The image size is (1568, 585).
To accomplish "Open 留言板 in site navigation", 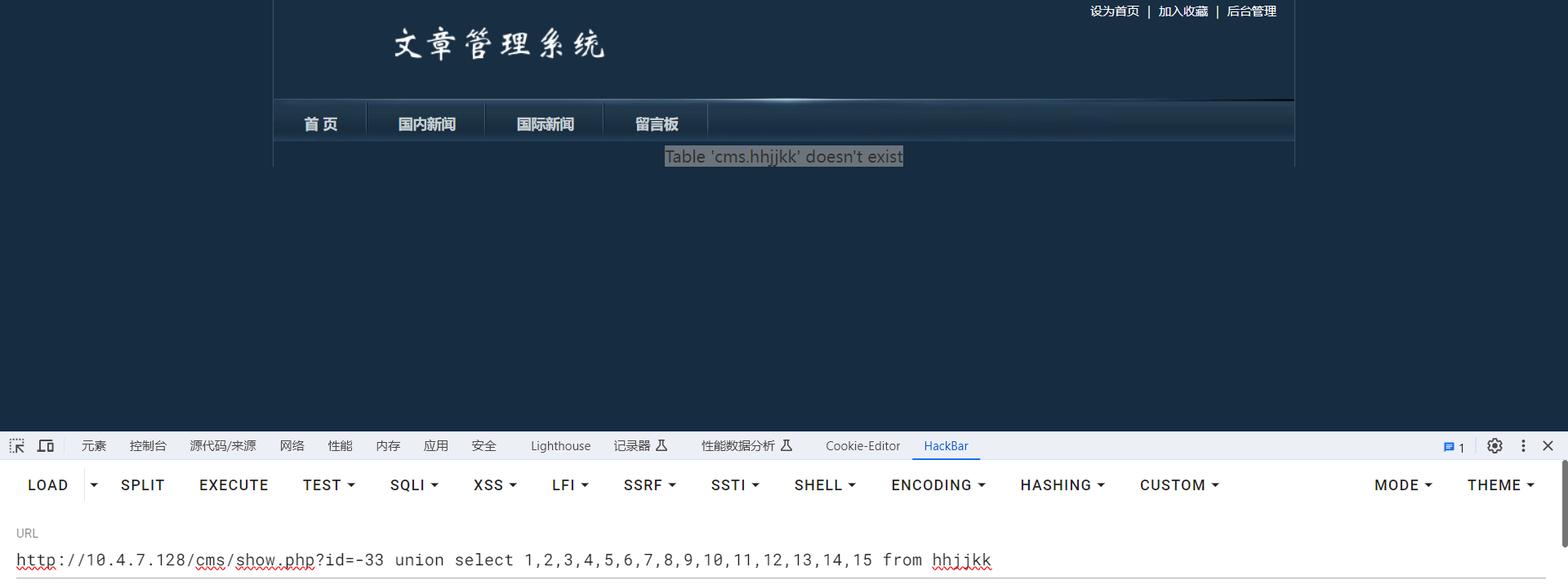I will (x=657, y=124).
